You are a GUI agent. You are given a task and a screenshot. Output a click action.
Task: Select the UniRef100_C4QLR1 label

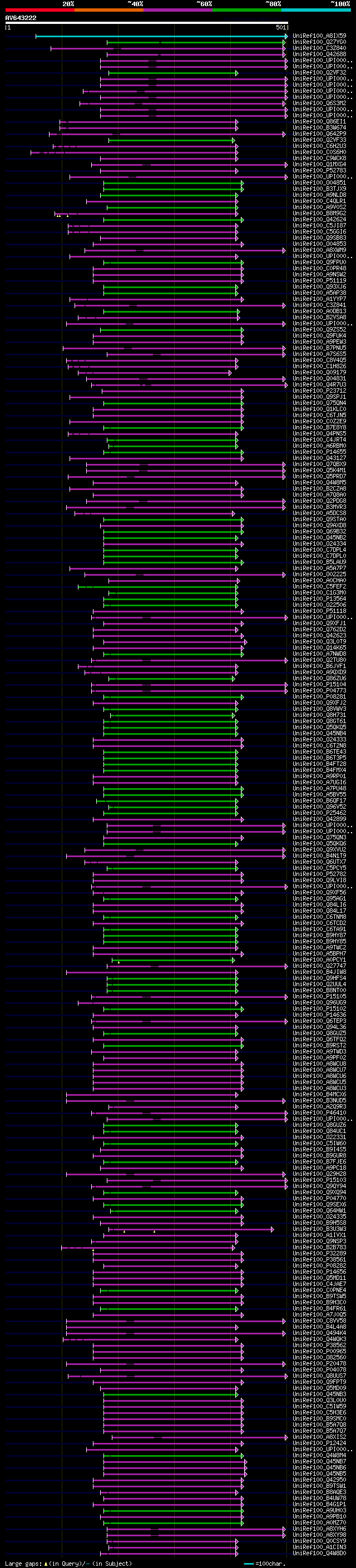319,201
